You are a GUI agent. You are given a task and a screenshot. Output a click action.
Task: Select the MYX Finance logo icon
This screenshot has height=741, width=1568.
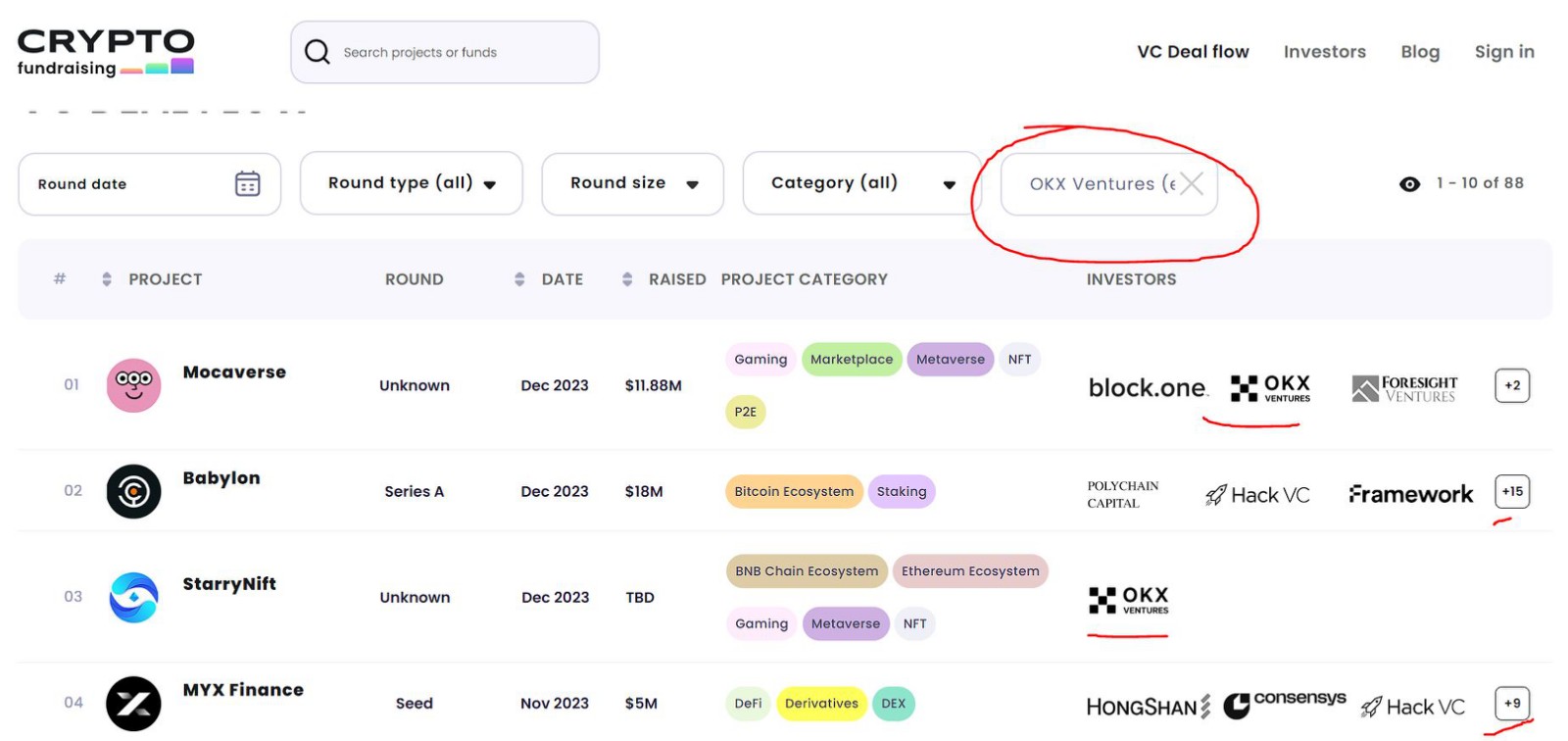133,703
